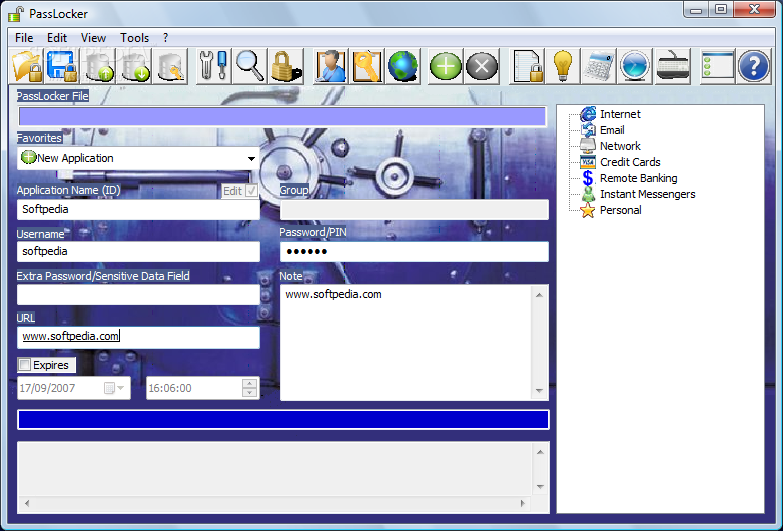Expand the Favorites New Application dropdown
The image size is (783, 531).
[x=251, y=158]
